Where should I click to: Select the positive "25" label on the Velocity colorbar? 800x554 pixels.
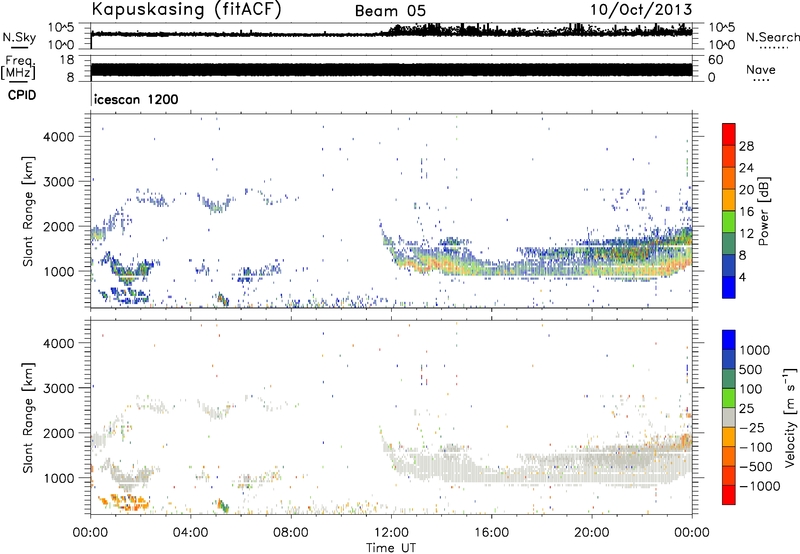pyautogui.click(x=747, y=409)
